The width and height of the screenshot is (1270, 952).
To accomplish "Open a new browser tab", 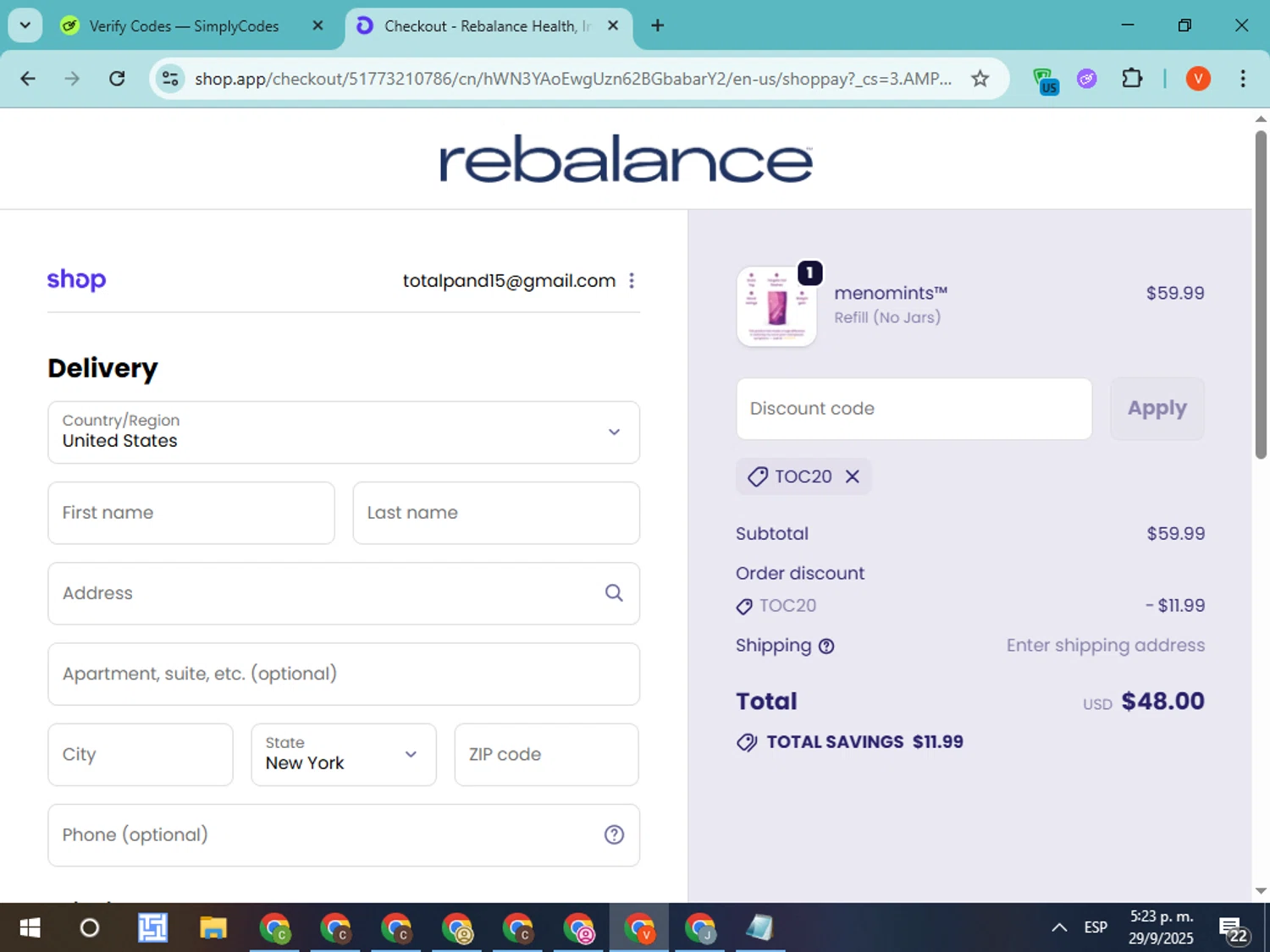I will tap(657, 25).
